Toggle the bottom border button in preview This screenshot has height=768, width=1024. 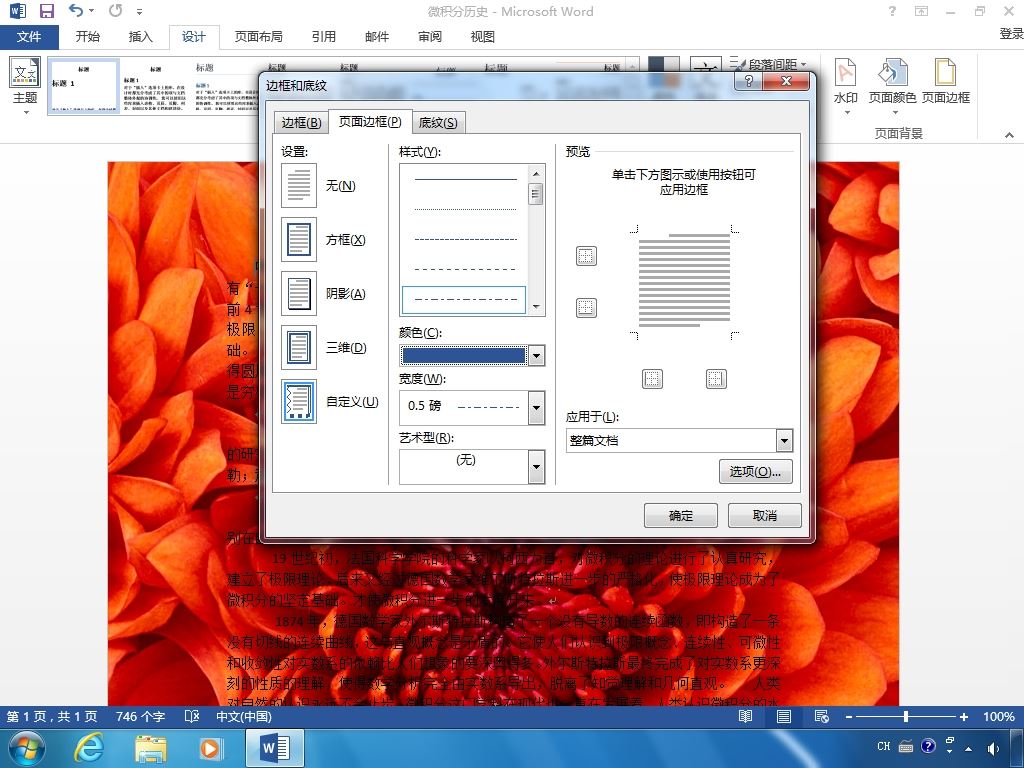586,308
